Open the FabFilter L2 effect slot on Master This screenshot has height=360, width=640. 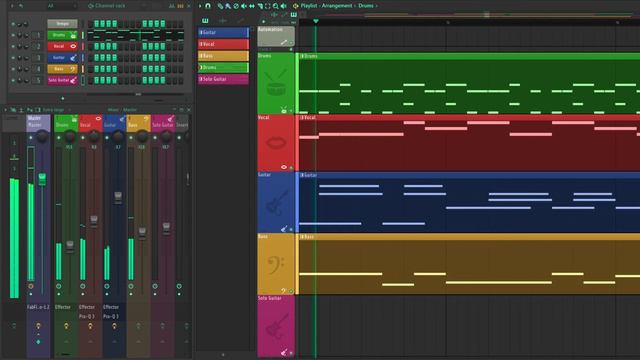pyautogui.click(x=38, y=307)
